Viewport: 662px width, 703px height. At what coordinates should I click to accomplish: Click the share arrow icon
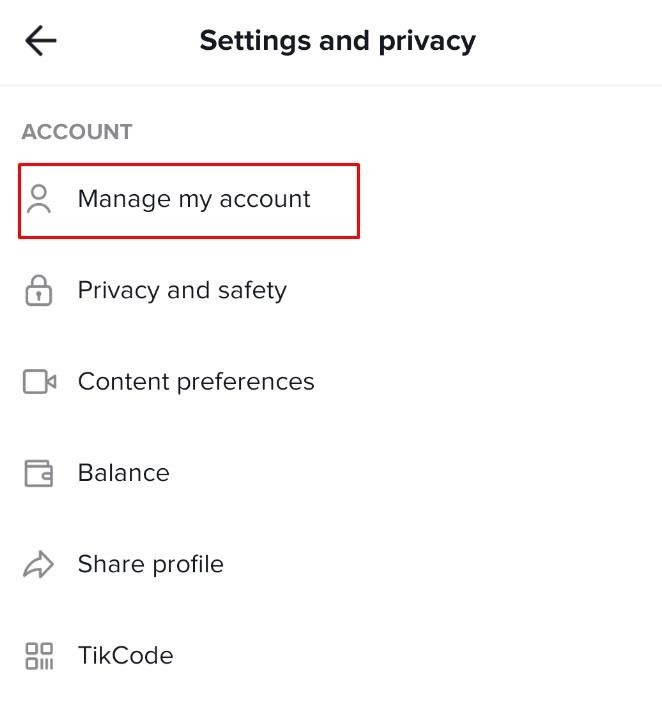coord(39,565)
